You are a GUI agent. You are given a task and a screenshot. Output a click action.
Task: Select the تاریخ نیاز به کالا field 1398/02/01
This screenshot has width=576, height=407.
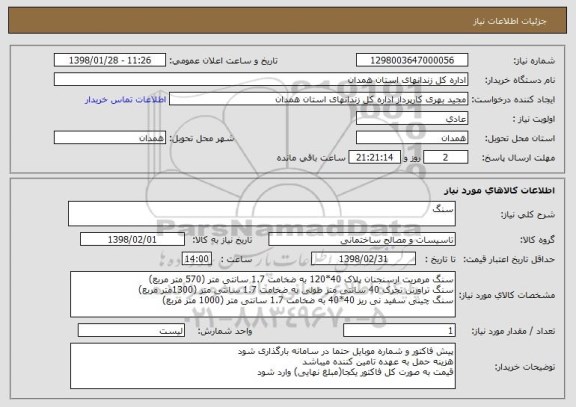(x=132, y=240)
